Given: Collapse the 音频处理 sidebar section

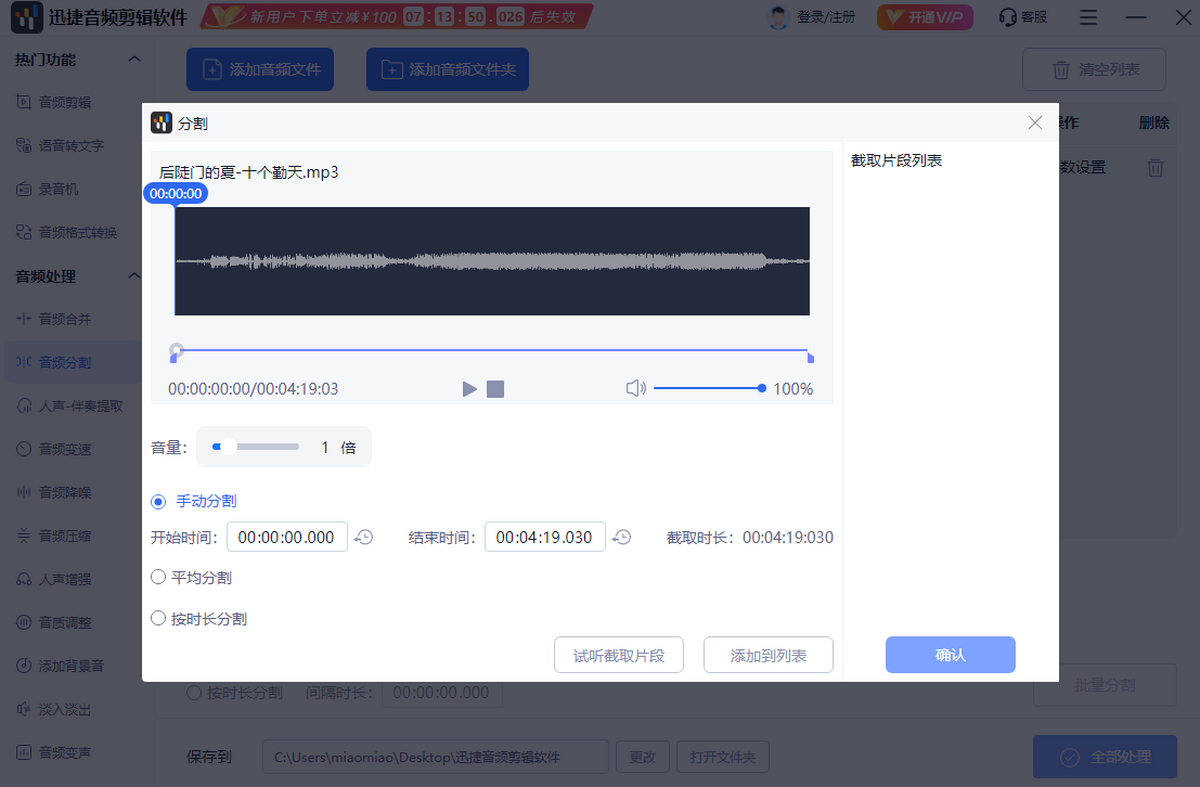Looking at the screenshot, I should pyautogui.click(x=134, y=276).
